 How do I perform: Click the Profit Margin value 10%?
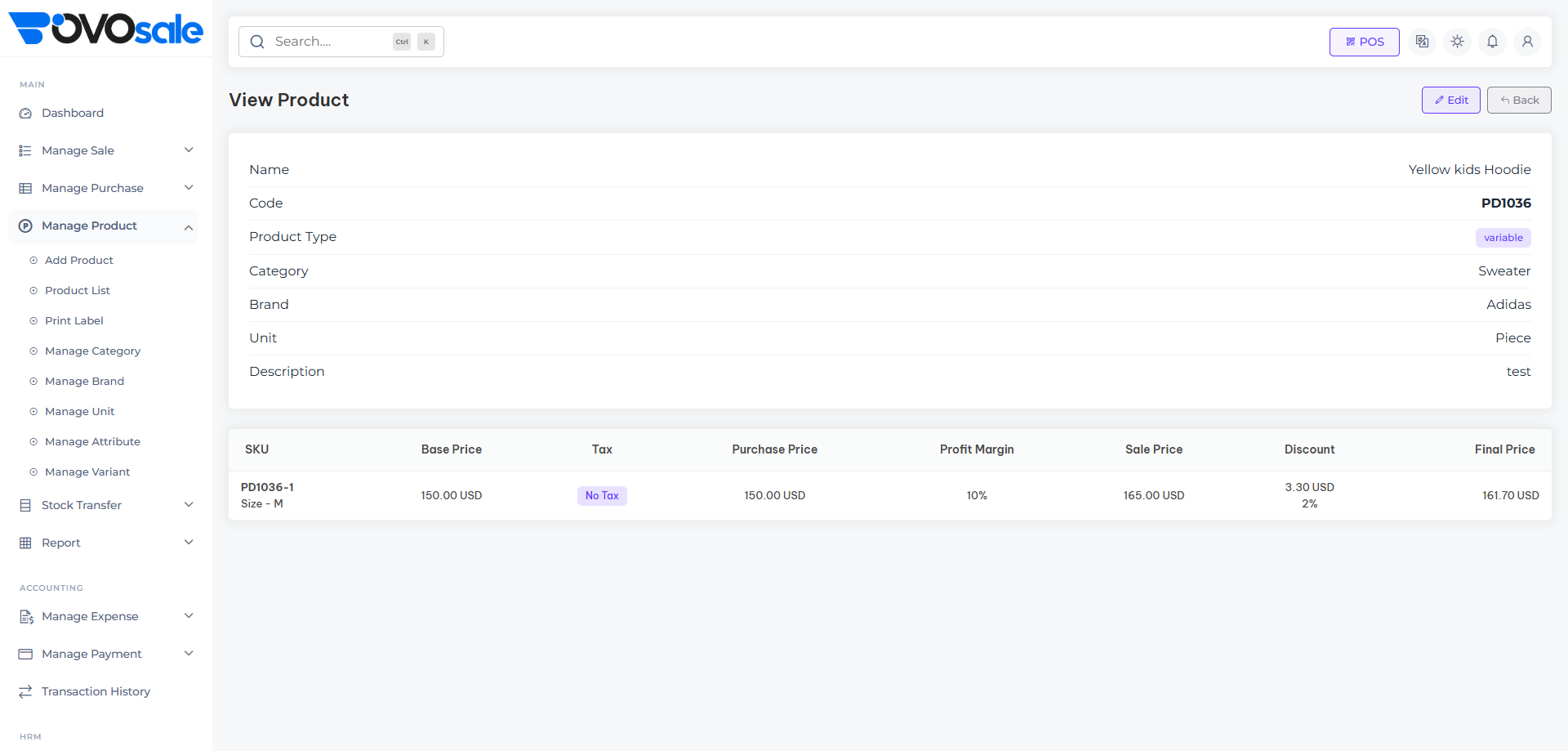click(977, 496)
